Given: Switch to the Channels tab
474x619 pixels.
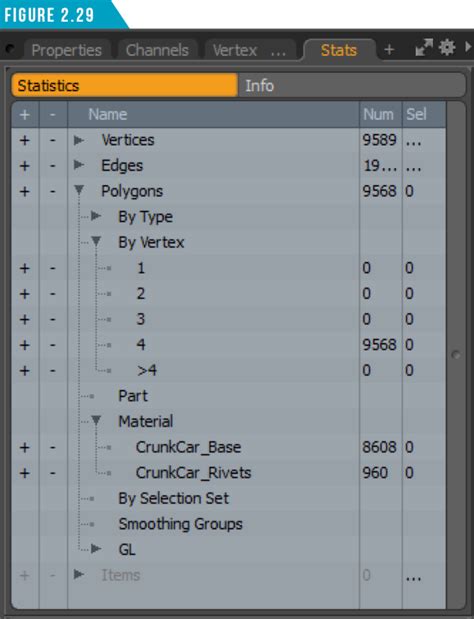Looking at the screenshot, I should coord(157,50).
